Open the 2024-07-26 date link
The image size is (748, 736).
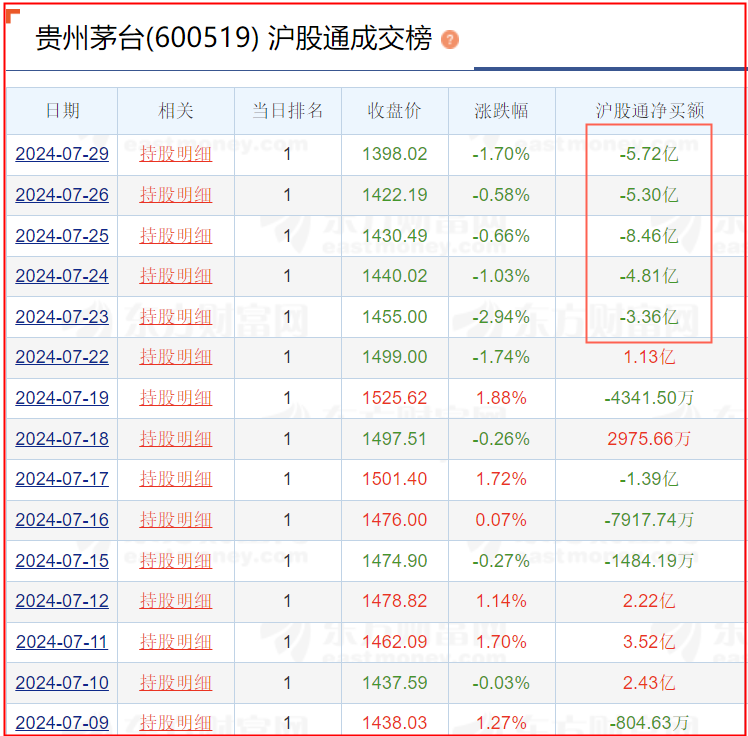pos(62,195)
